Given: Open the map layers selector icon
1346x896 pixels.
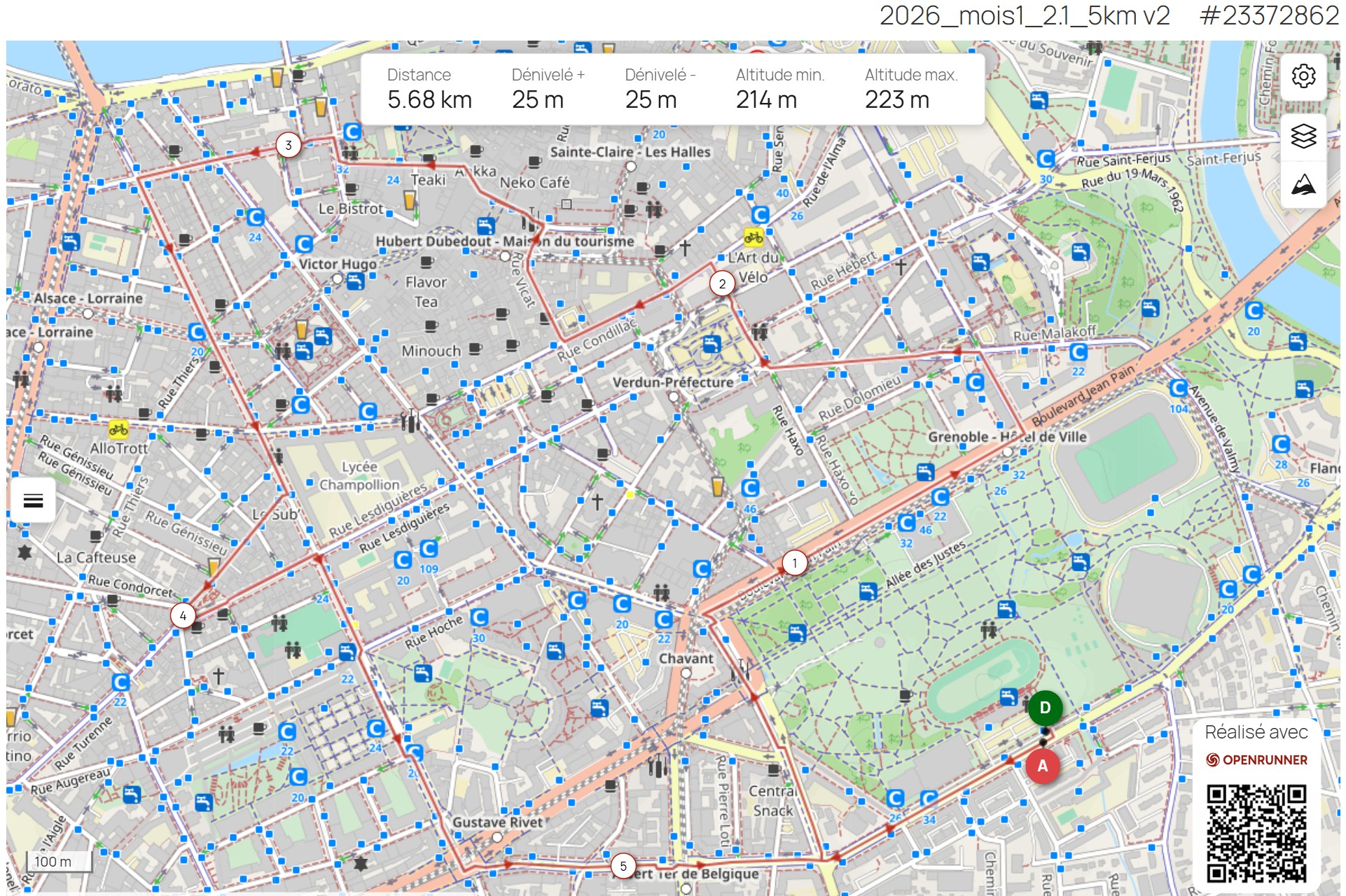Looking at the screenshot, I should pos(1304,135).
